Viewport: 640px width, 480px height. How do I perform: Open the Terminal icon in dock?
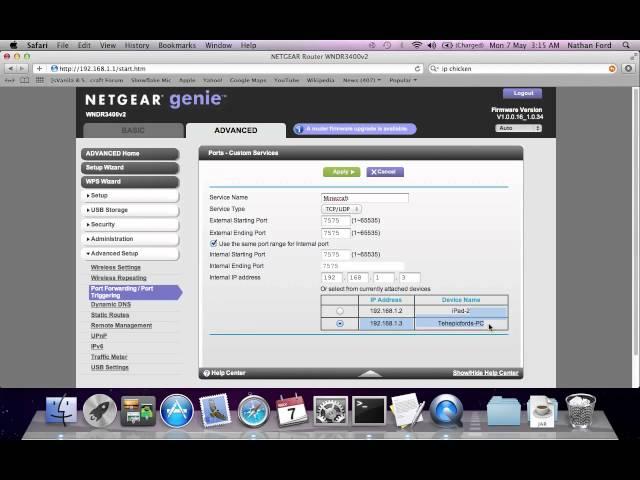coord(369,411)
